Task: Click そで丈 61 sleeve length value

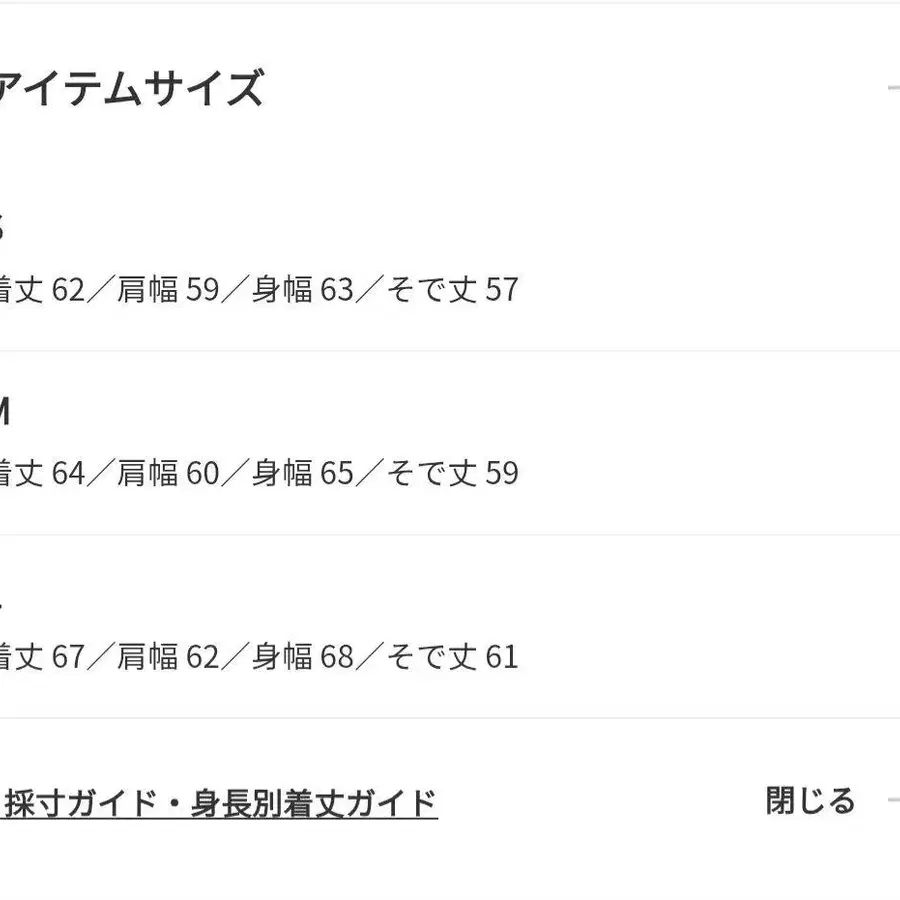Action: tap(451, 657)
